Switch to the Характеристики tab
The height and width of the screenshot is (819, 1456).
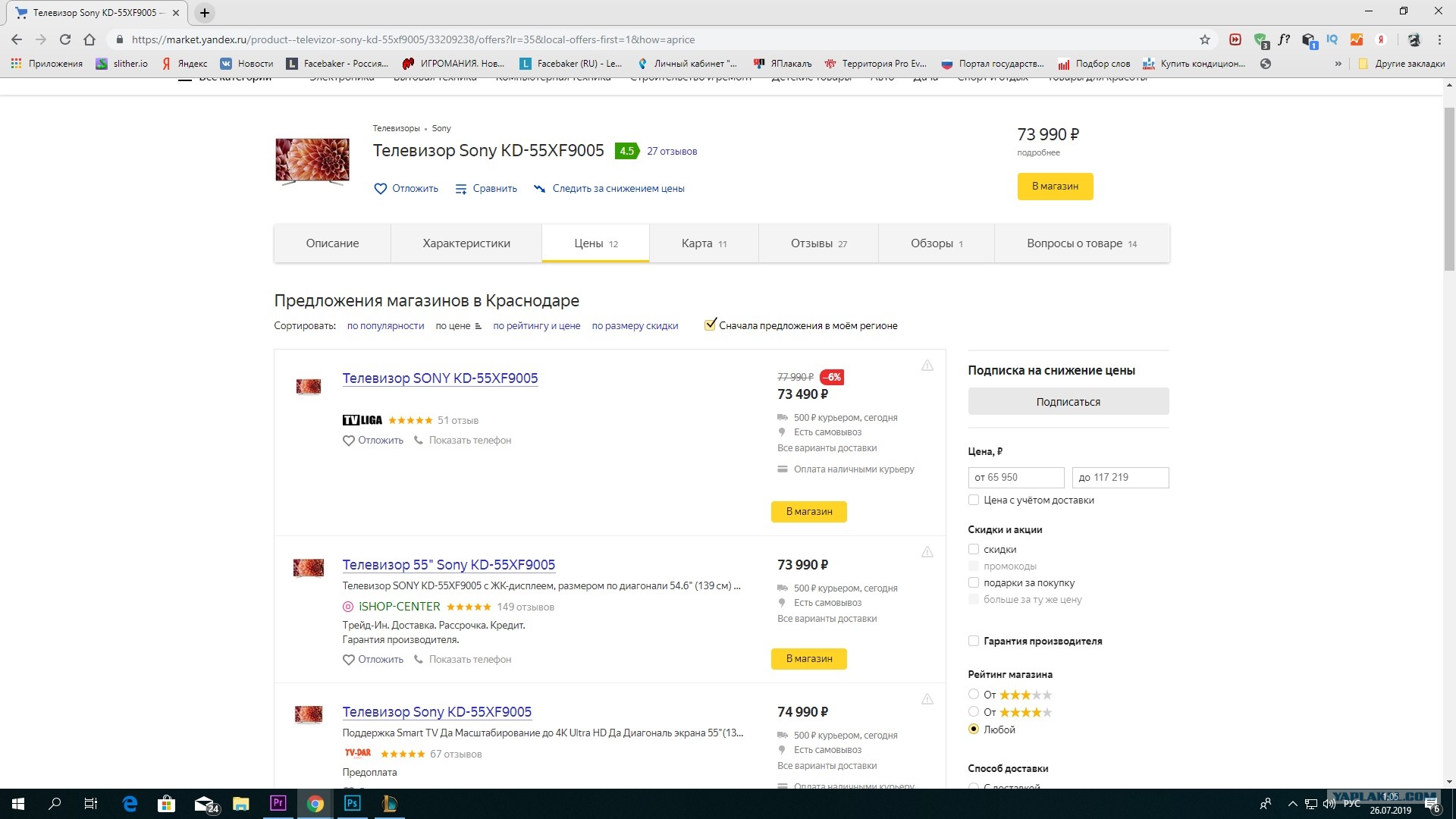tap(466, 243)
